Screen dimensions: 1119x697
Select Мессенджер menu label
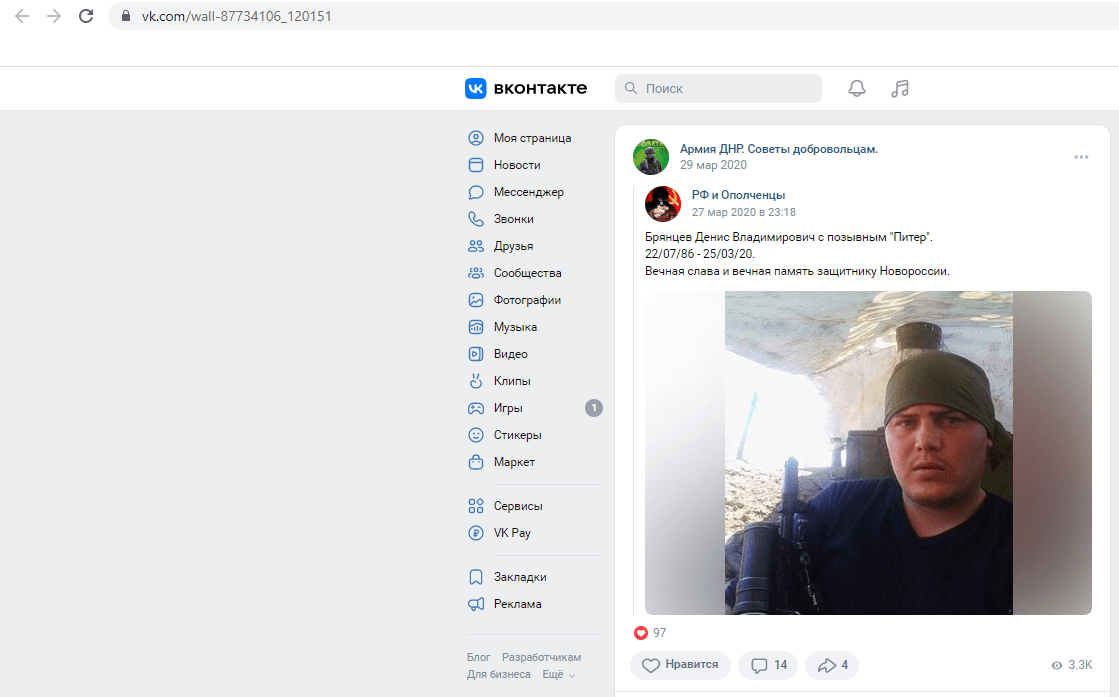(529, 192)
